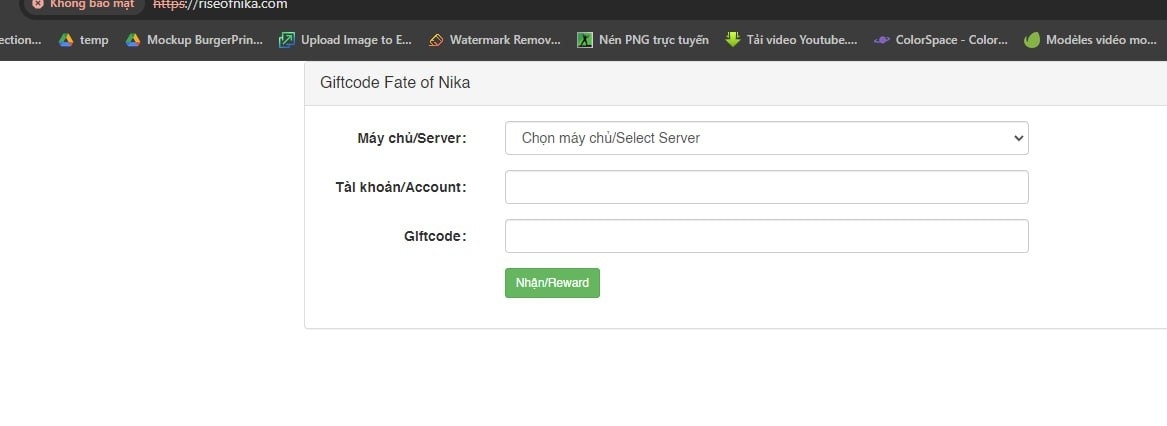
Task: Click the not-secure warning icon in address bar
Action: tap(38, 4)
